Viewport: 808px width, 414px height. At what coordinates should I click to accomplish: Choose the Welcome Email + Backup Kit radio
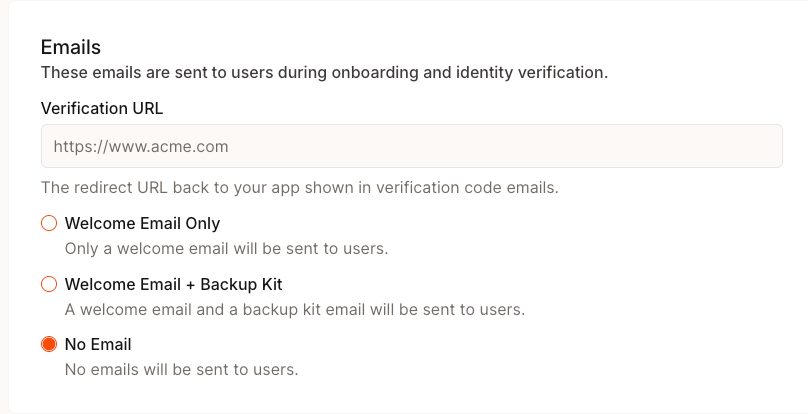pos(48,284)
